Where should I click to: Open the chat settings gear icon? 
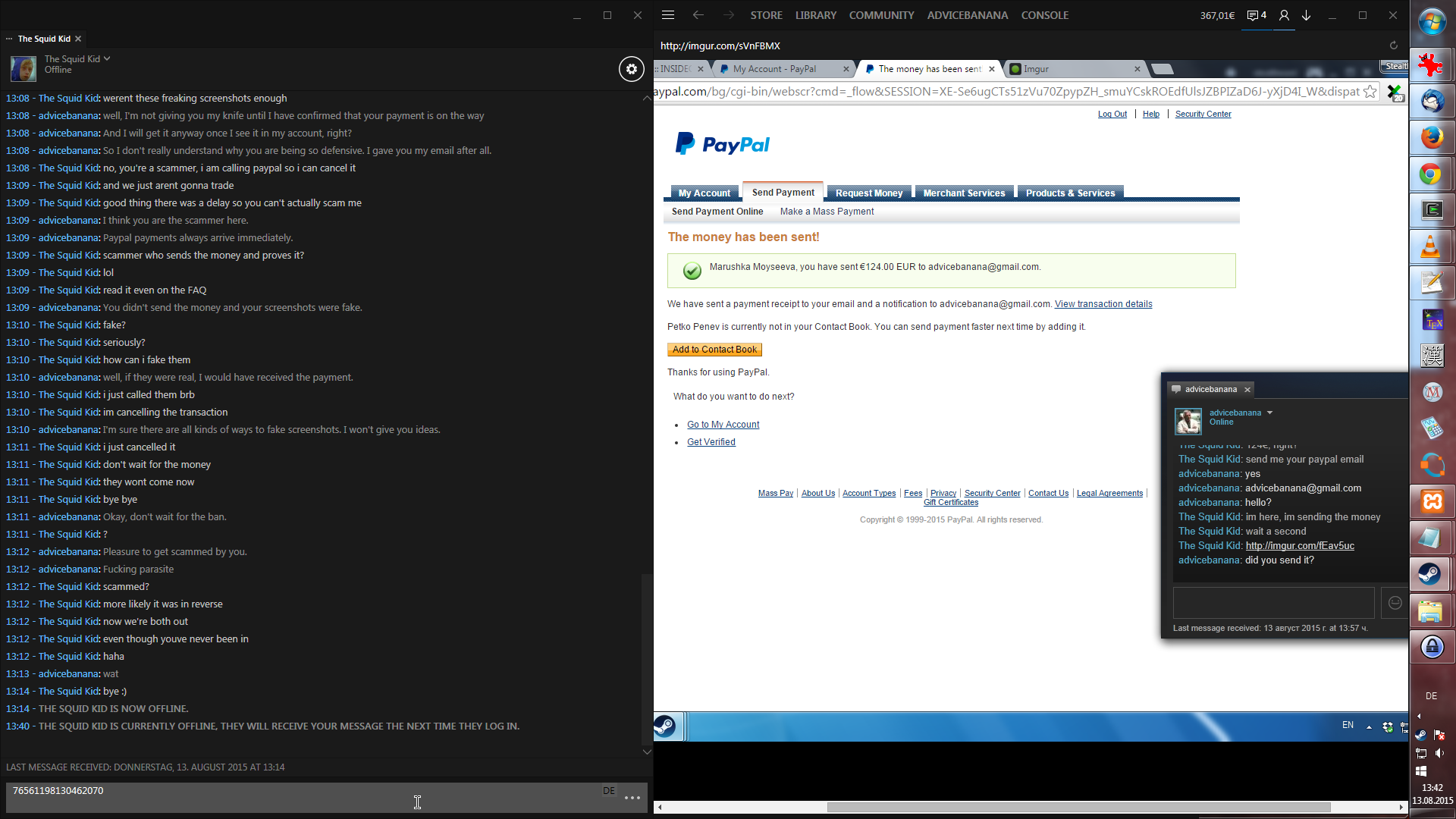tap(631, 69)
